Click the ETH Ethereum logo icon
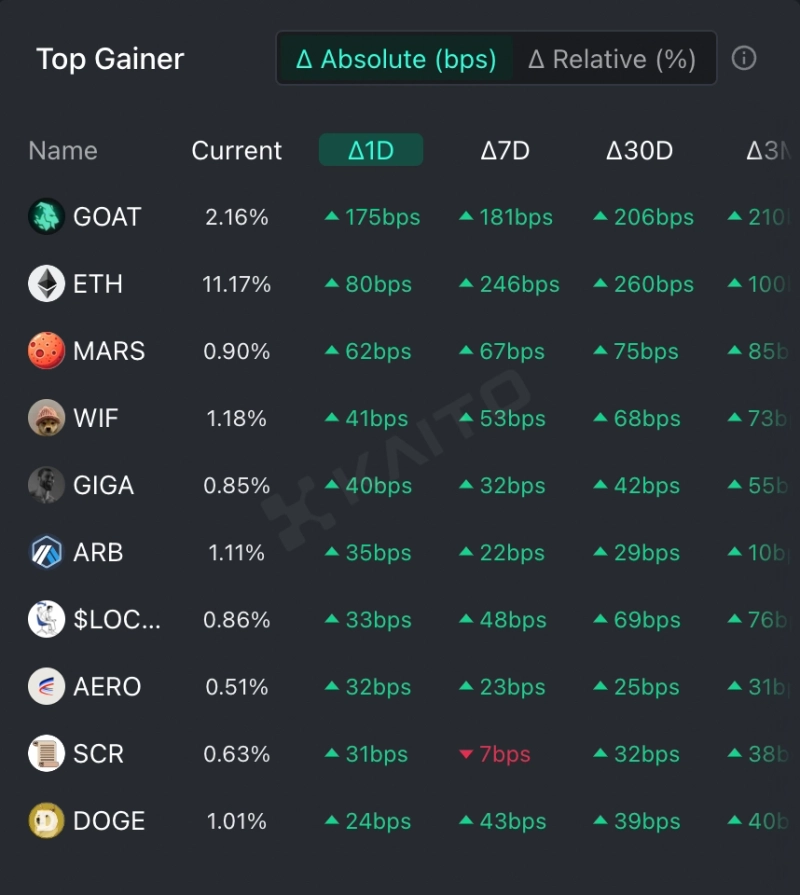800x895 pixels. (46, 284)
